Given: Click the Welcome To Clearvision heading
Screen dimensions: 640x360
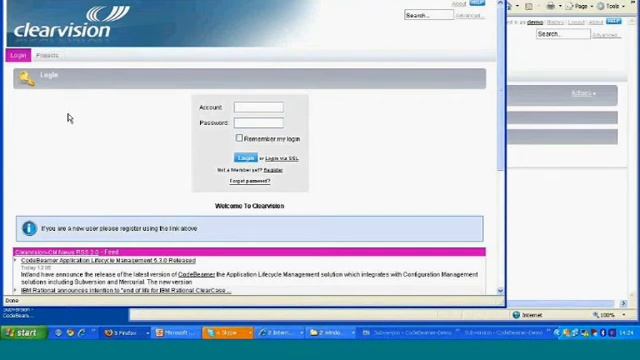Looking at the screenshot, I should 249,206.
